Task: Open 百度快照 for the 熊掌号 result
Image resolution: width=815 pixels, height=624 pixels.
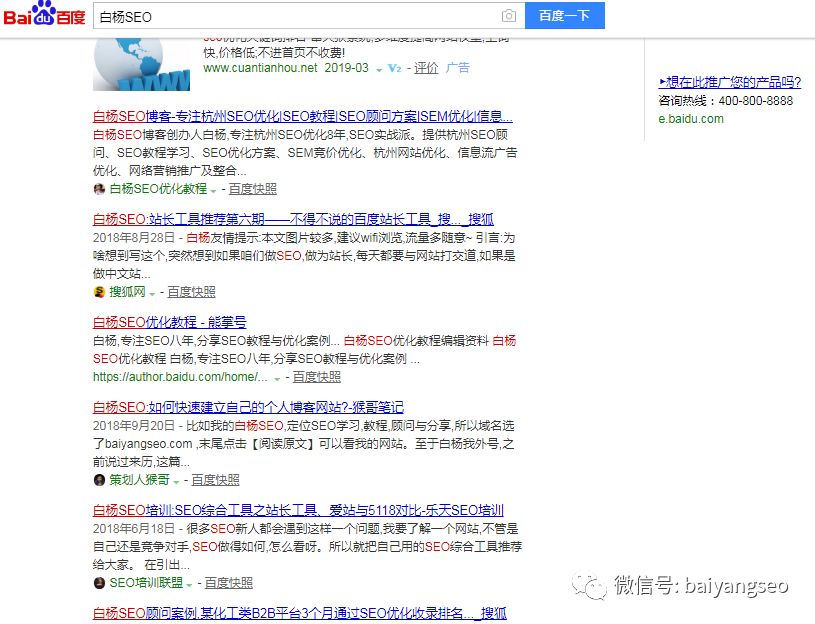Action: point(317,377)
